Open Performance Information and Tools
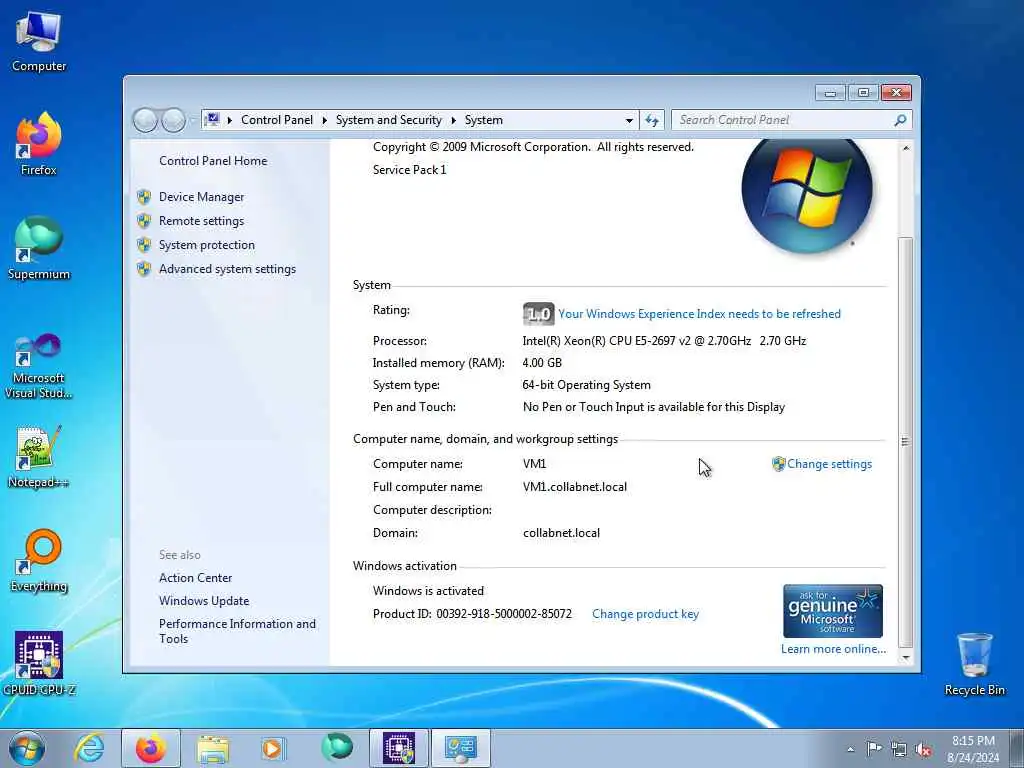This screenshot has width=1024, height=768. [x=237, y=632]
